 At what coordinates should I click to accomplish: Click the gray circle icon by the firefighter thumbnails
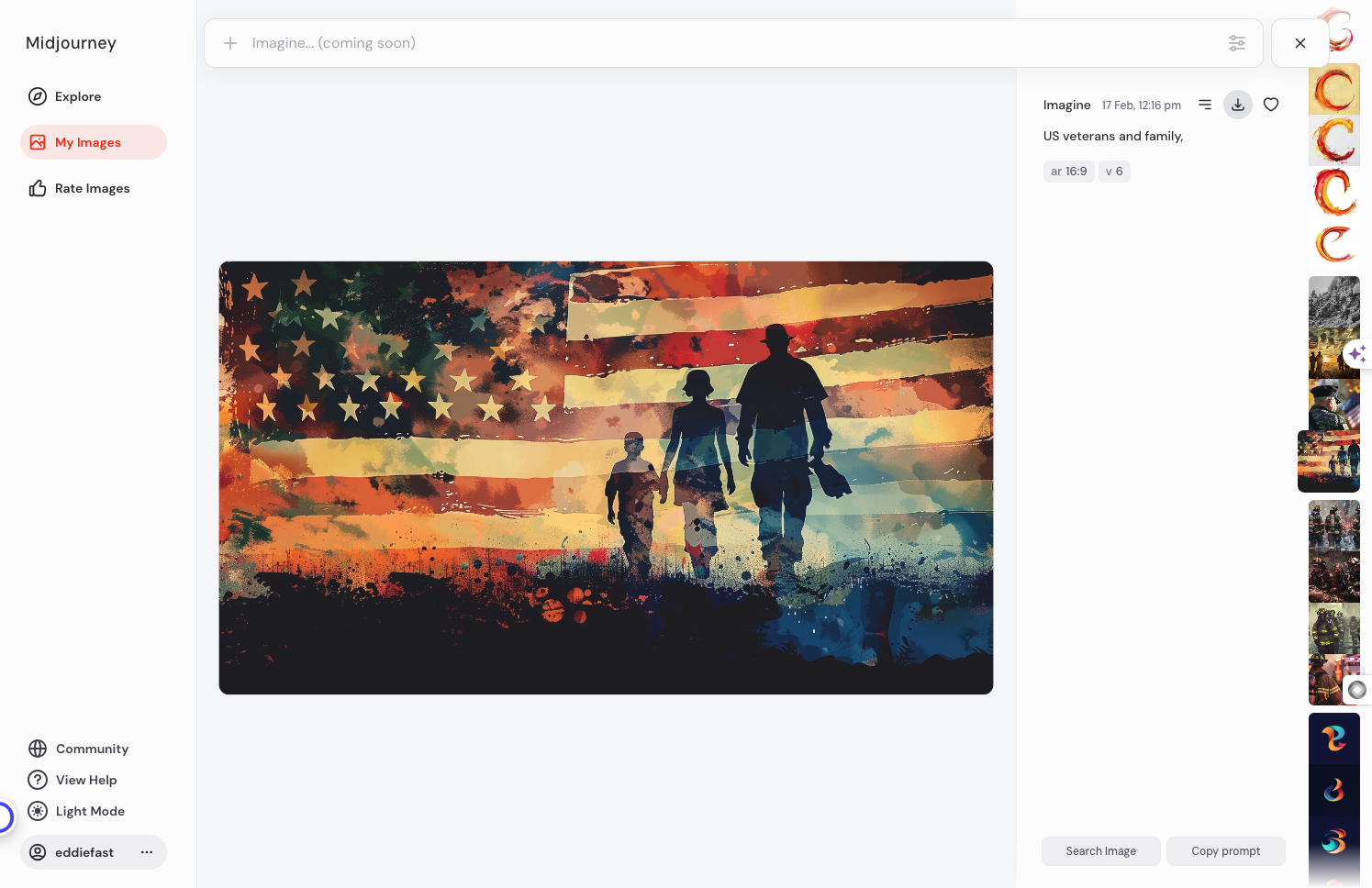point(1357,690)
